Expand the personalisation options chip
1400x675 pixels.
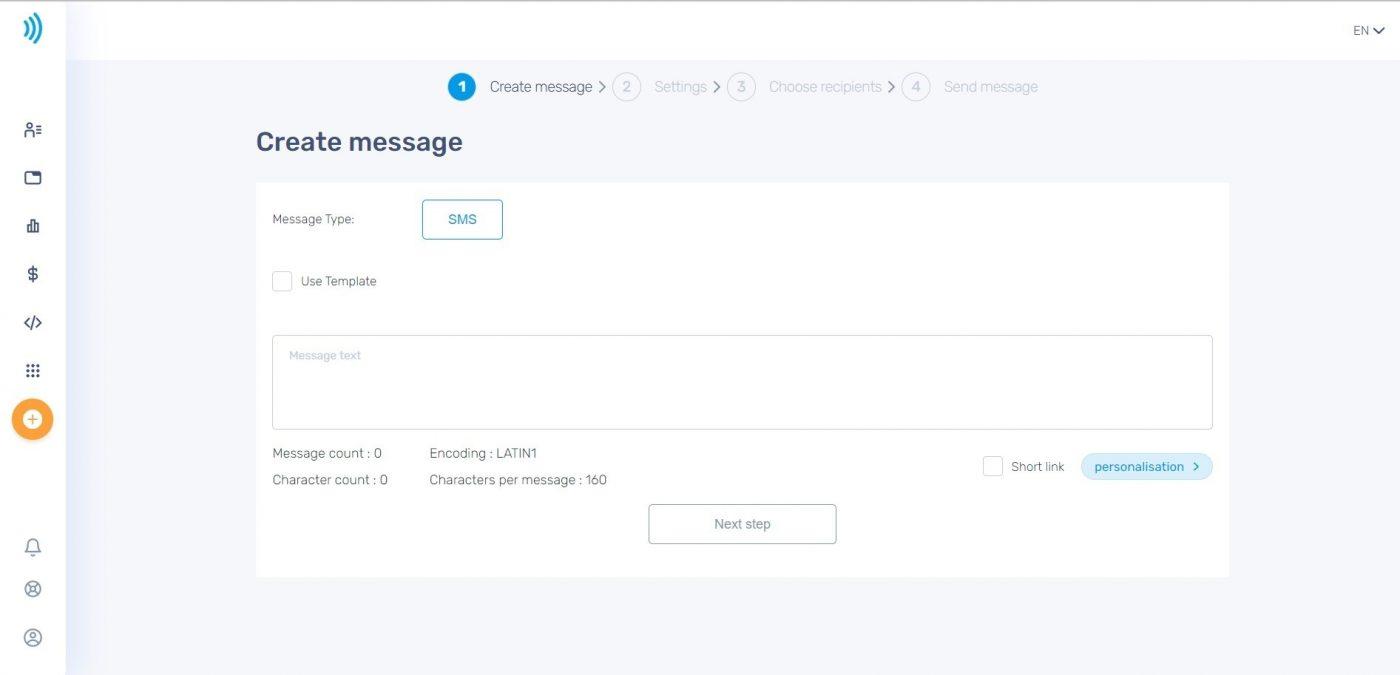1146,467
